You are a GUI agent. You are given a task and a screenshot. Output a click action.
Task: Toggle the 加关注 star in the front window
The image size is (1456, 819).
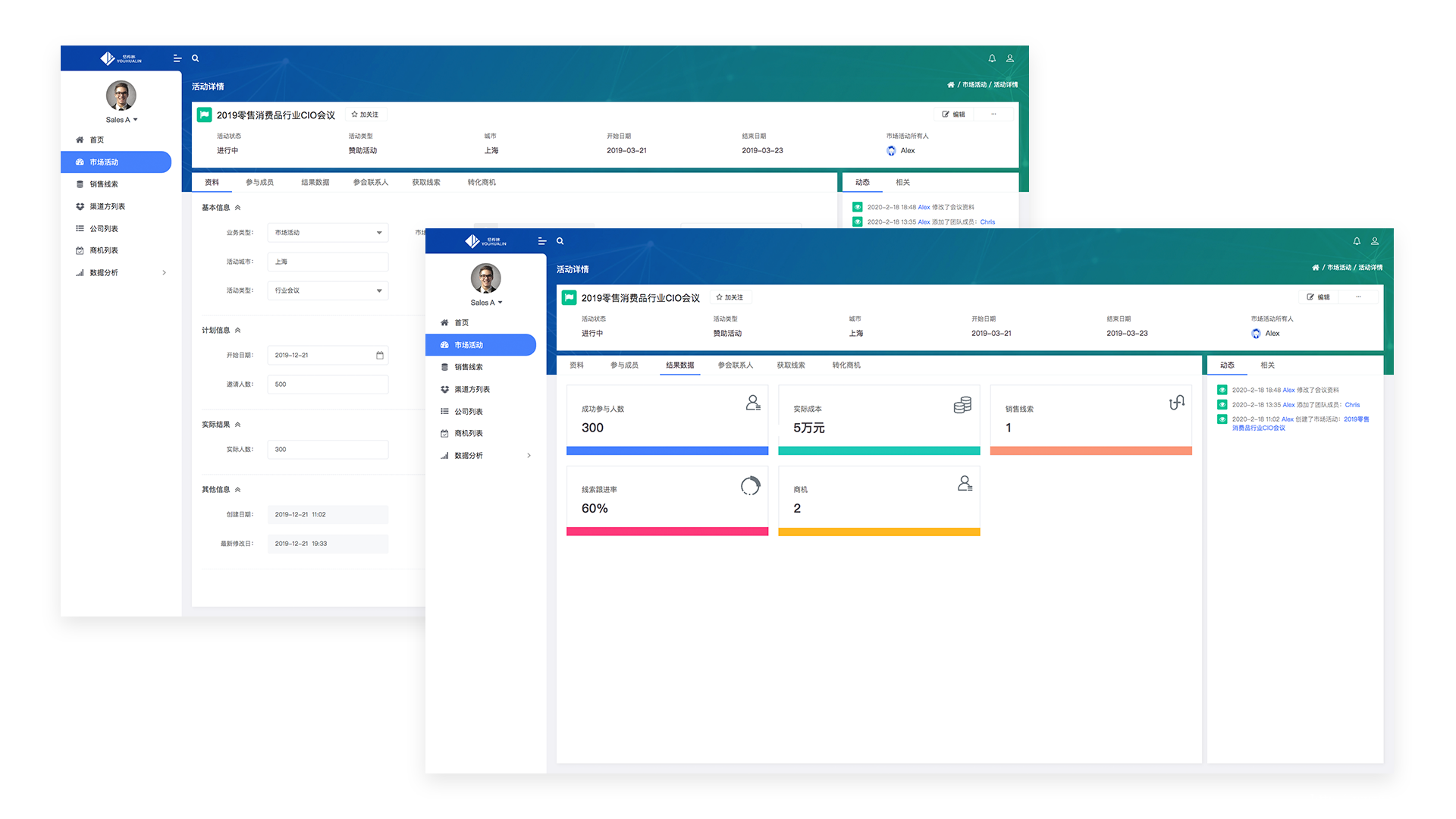coord(720,297)
